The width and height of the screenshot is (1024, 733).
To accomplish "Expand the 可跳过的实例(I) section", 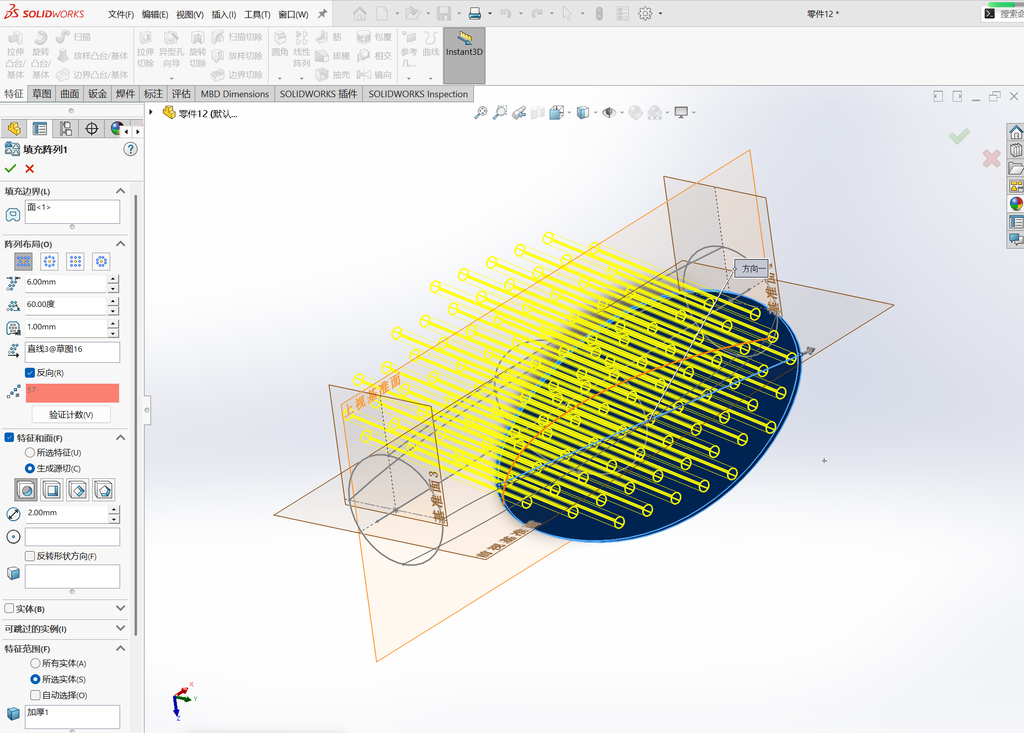I will pos(120,628).
